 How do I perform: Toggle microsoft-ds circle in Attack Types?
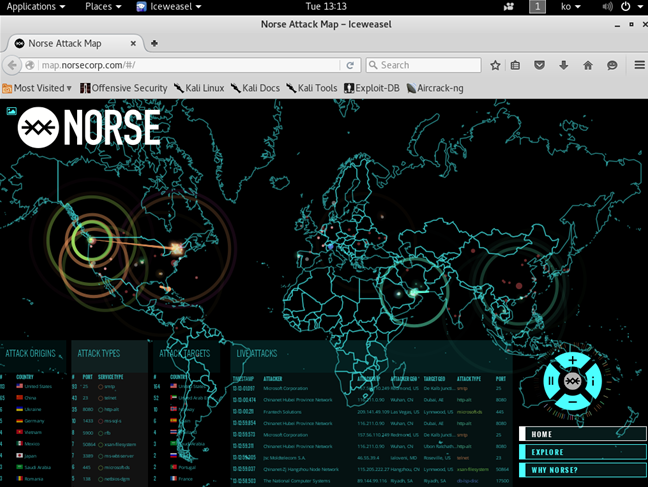click(100, 468)
